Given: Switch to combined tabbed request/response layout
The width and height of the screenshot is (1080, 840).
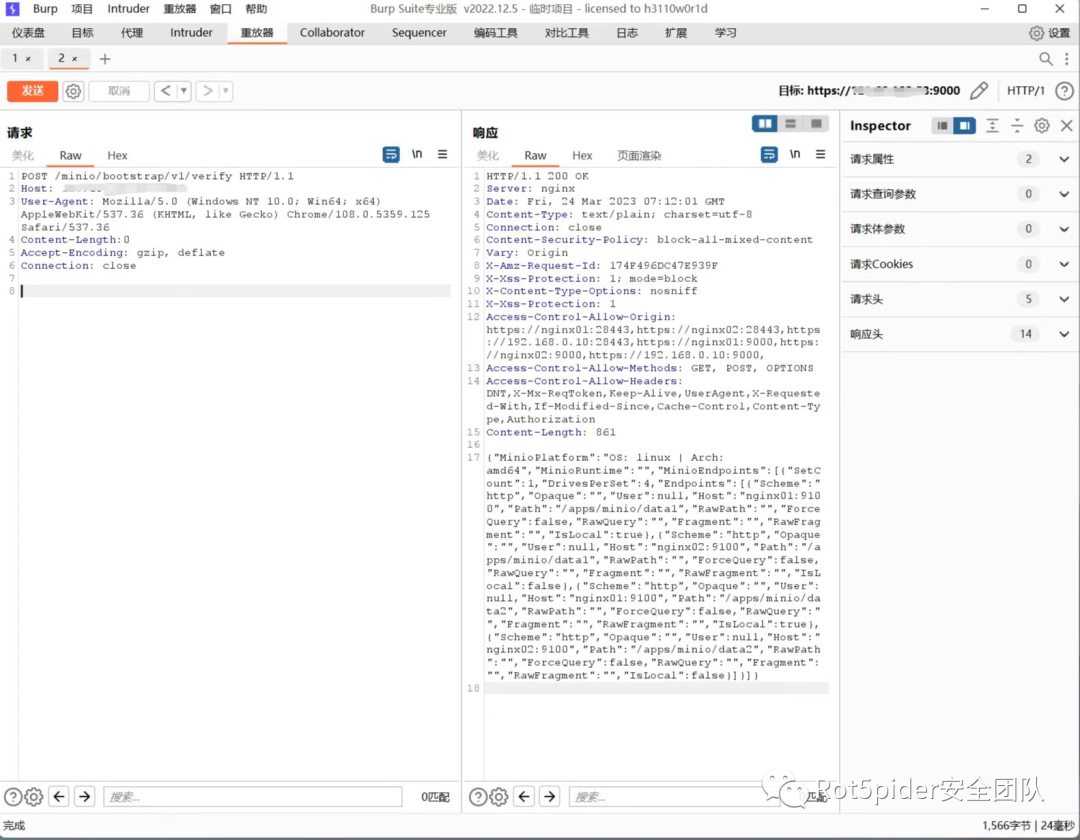Looking at the screenshot, I should coord(816,124).
